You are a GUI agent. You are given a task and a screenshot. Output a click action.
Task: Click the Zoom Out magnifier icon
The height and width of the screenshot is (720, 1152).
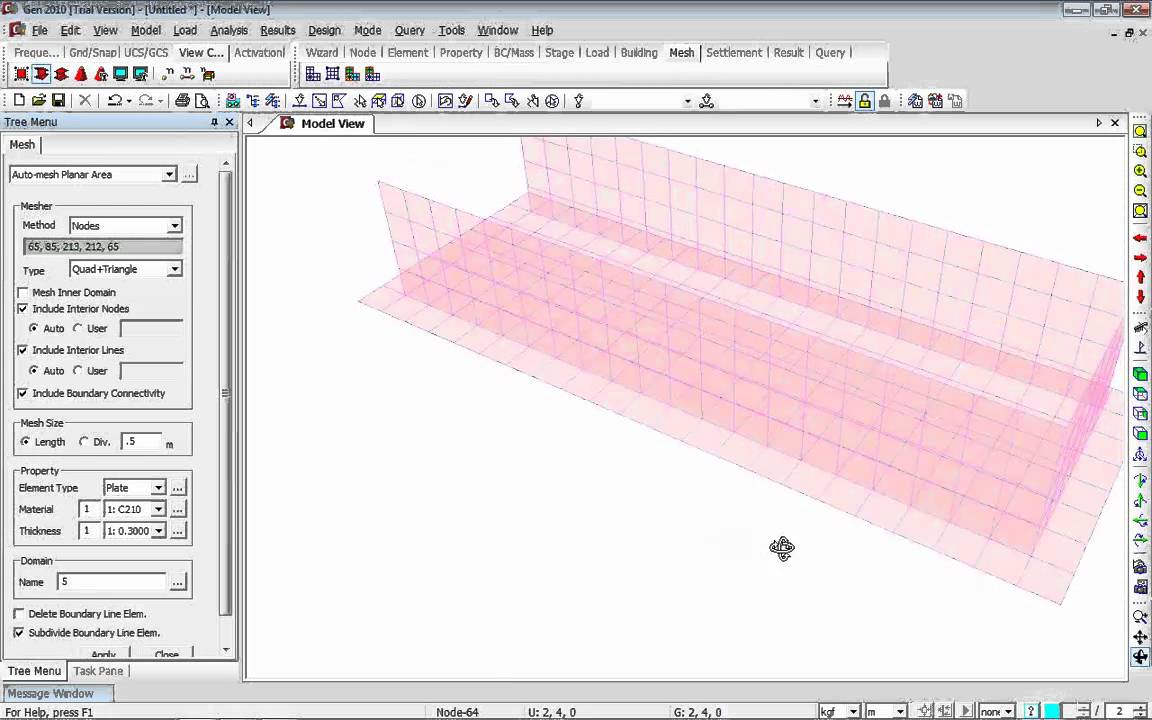[1140, 191]
